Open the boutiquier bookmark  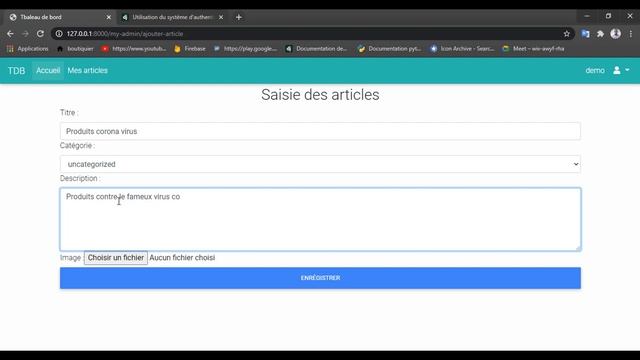point(75,49)
